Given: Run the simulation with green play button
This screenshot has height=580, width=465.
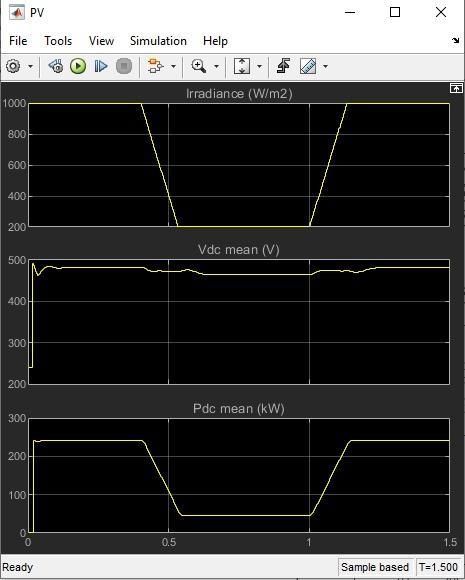Looking at the screenshot, I should [78, 67].
